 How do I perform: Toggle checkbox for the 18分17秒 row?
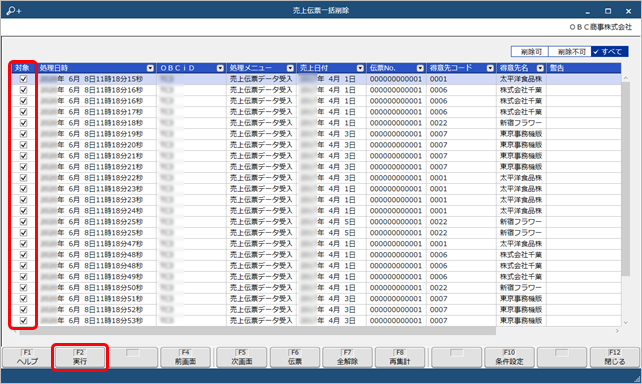tap(23, 112)
